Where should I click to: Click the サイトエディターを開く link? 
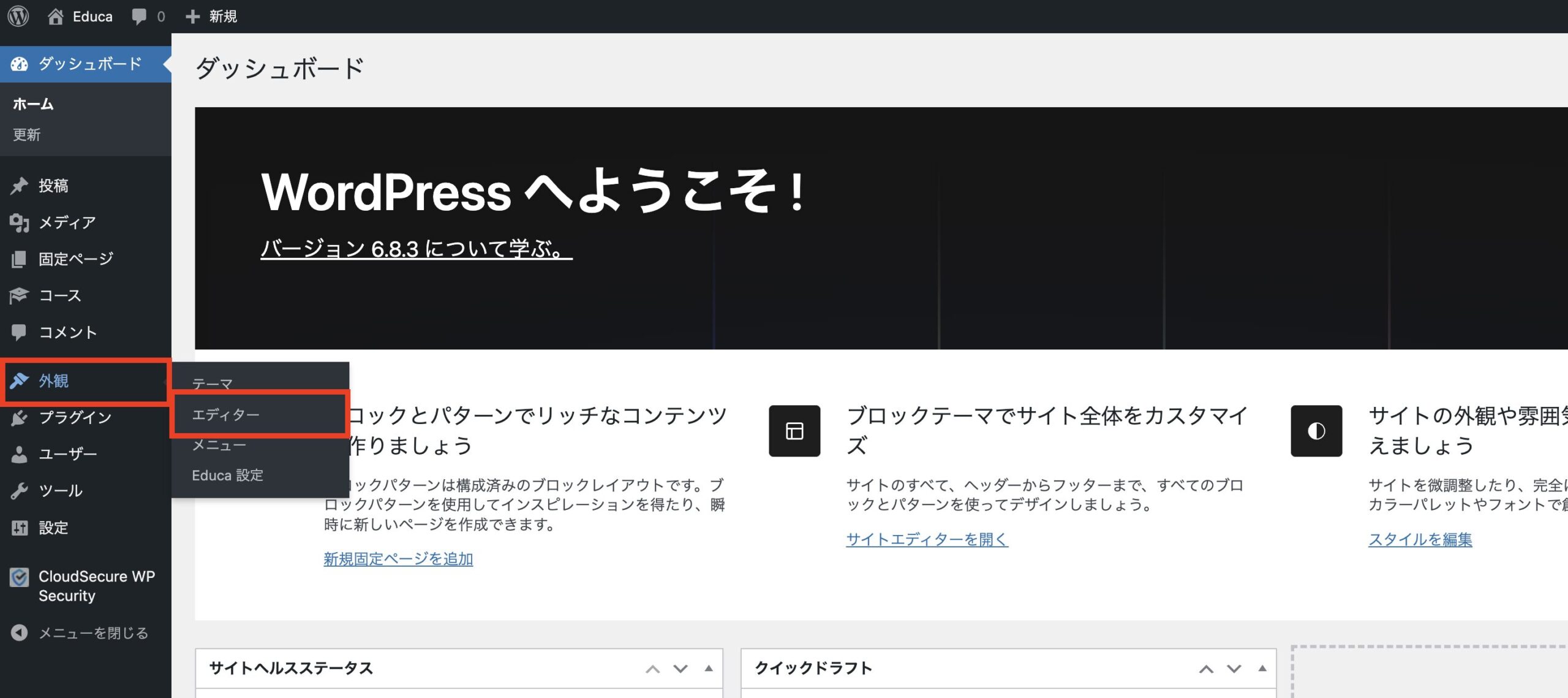[x=927, y=539]
